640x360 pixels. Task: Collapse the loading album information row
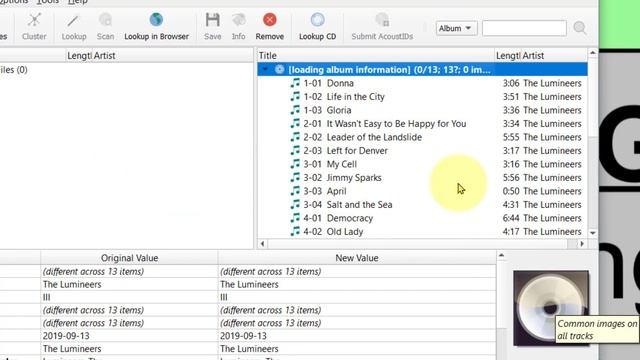(266, 69)
